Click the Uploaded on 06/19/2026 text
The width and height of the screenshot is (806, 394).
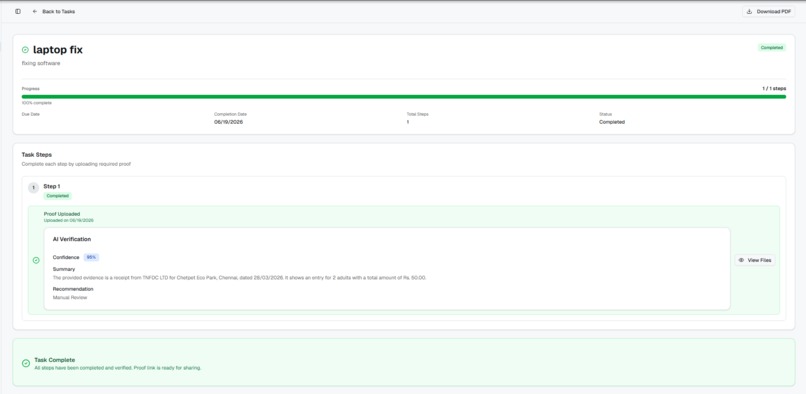pyautogui.click(x=68, y=220)
